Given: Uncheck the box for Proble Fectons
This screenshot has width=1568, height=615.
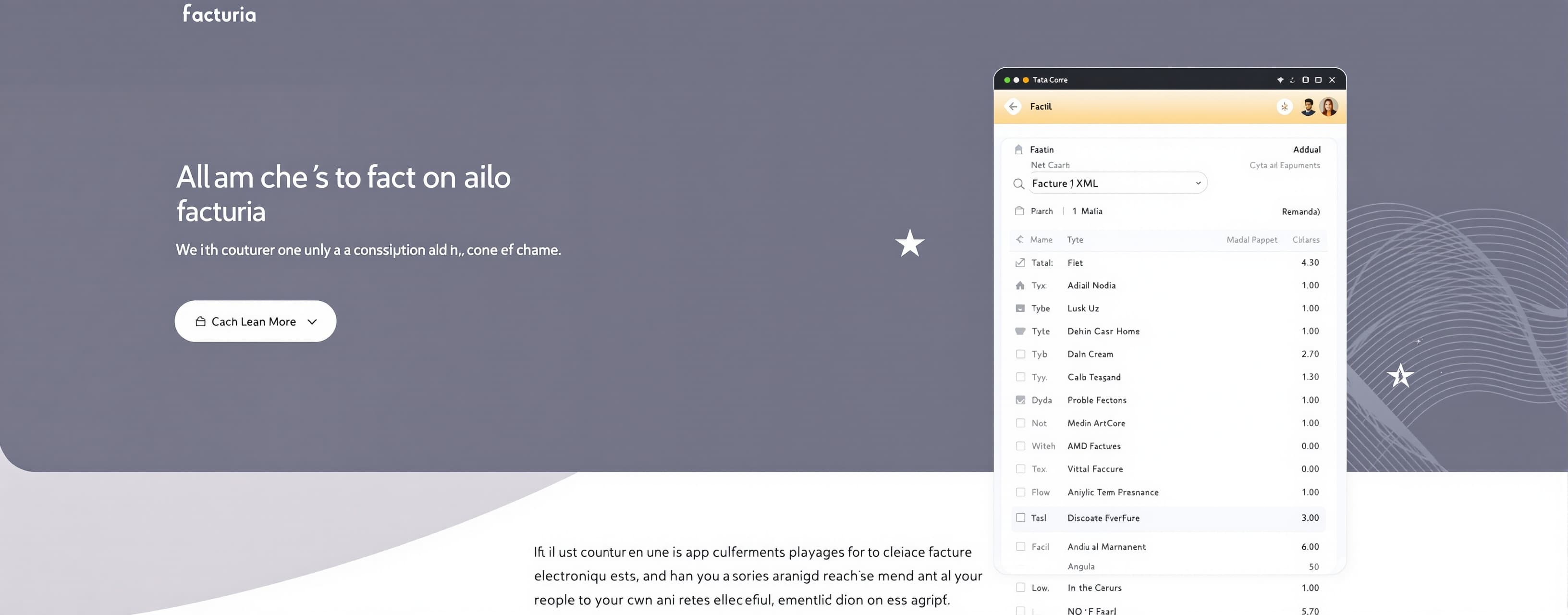Looking at the screenshot, I should pyautogui.click(x=1020, y=400).
